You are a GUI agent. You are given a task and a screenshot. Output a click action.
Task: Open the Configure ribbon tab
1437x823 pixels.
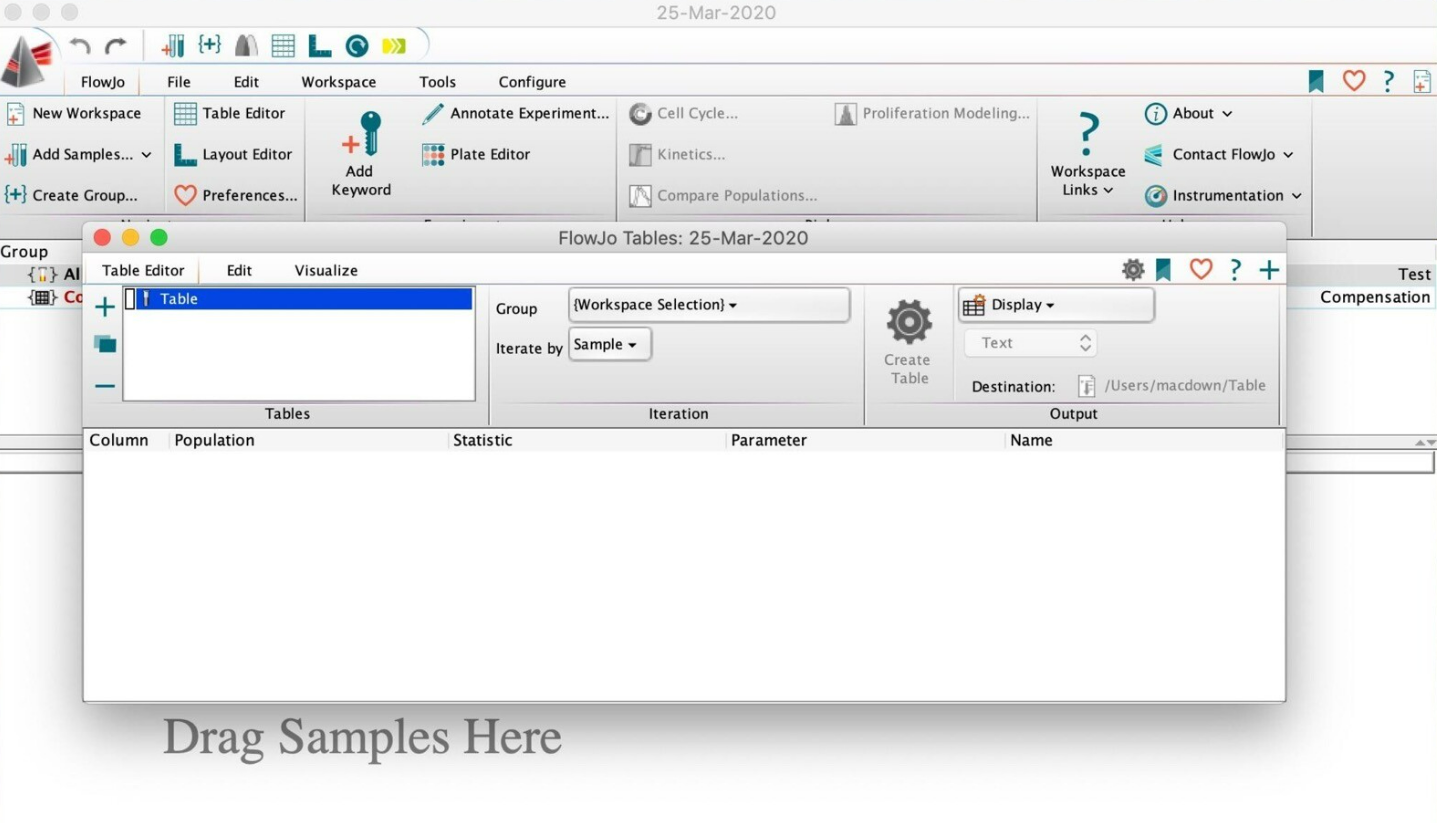532,82
